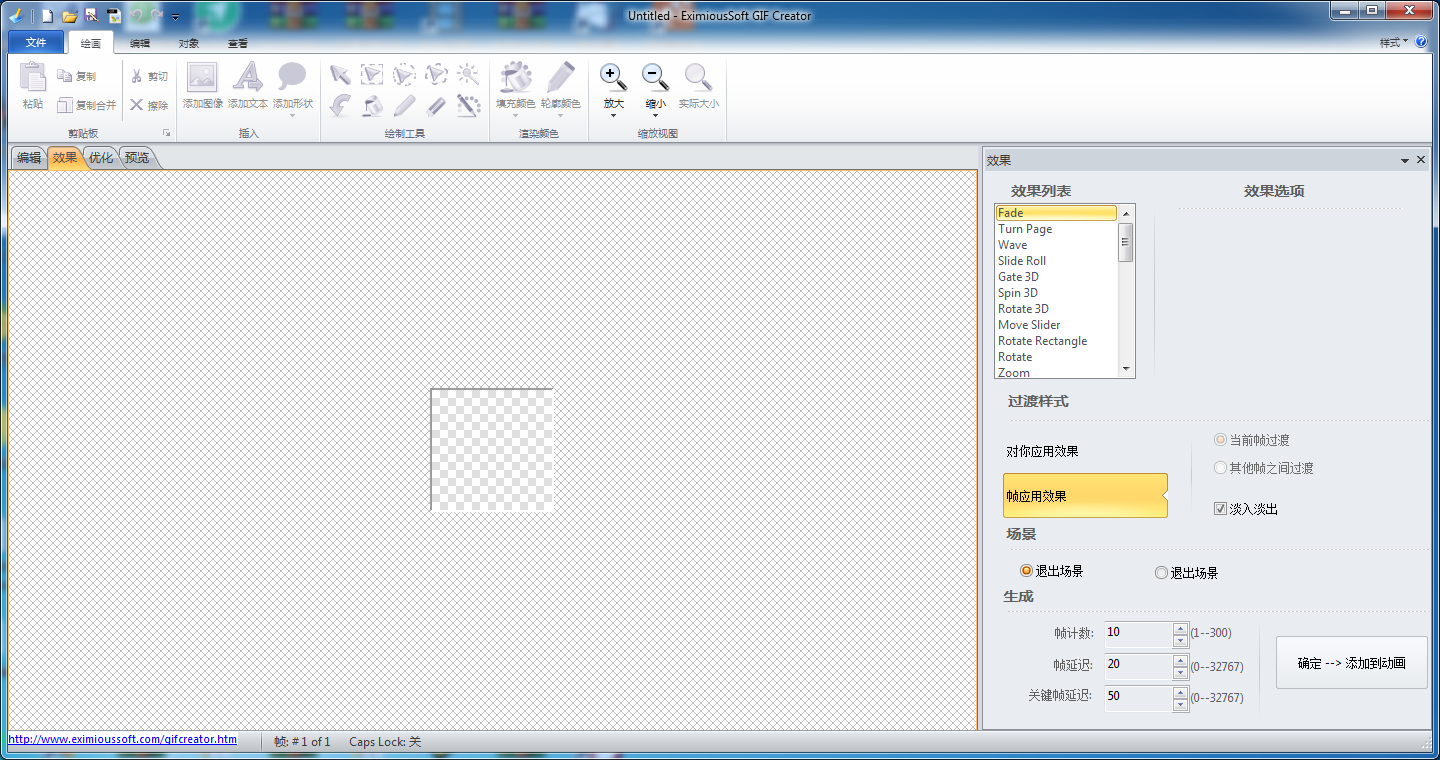Click the selected 退出场景 radio button
The image size is (1440, 760).
1026,571
